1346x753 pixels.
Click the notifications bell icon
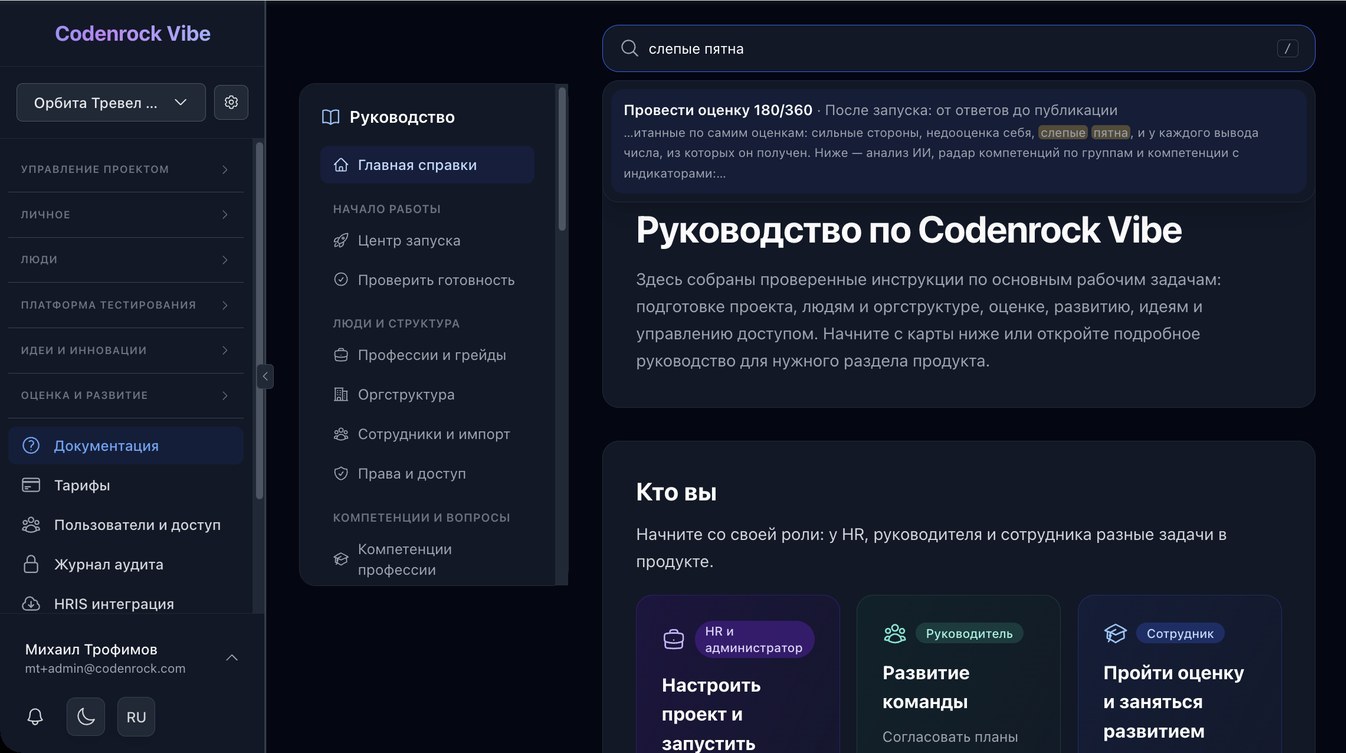point(35,716)
